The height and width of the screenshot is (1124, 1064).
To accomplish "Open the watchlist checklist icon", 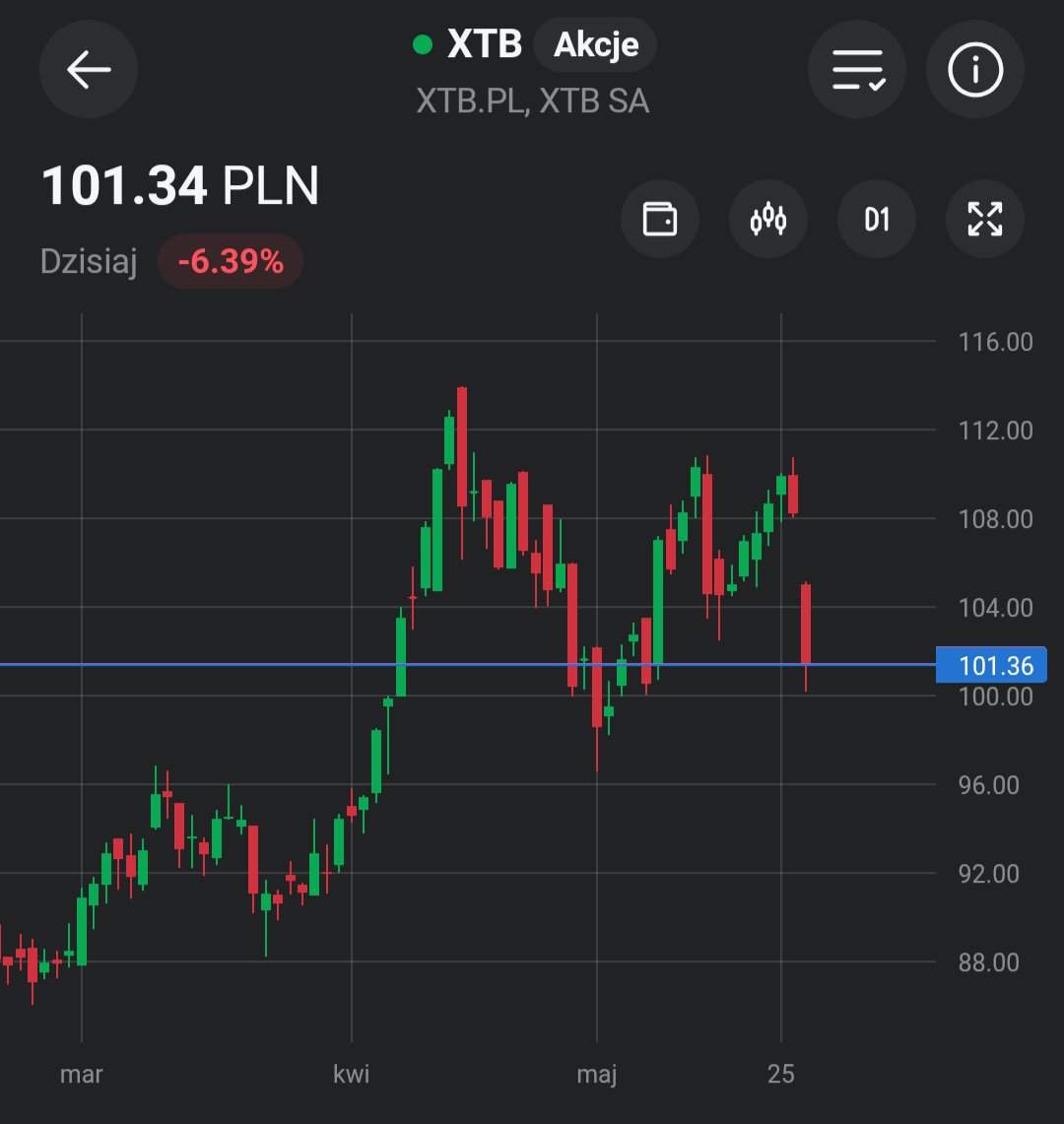I will tap(857, 70).
